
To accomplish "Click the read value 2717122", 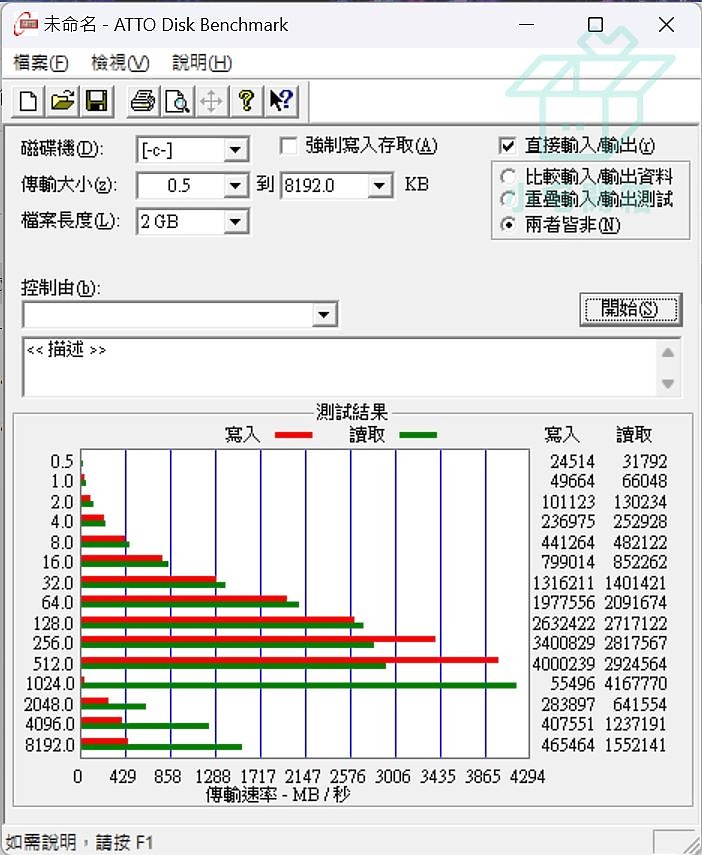I will point(635,623).
